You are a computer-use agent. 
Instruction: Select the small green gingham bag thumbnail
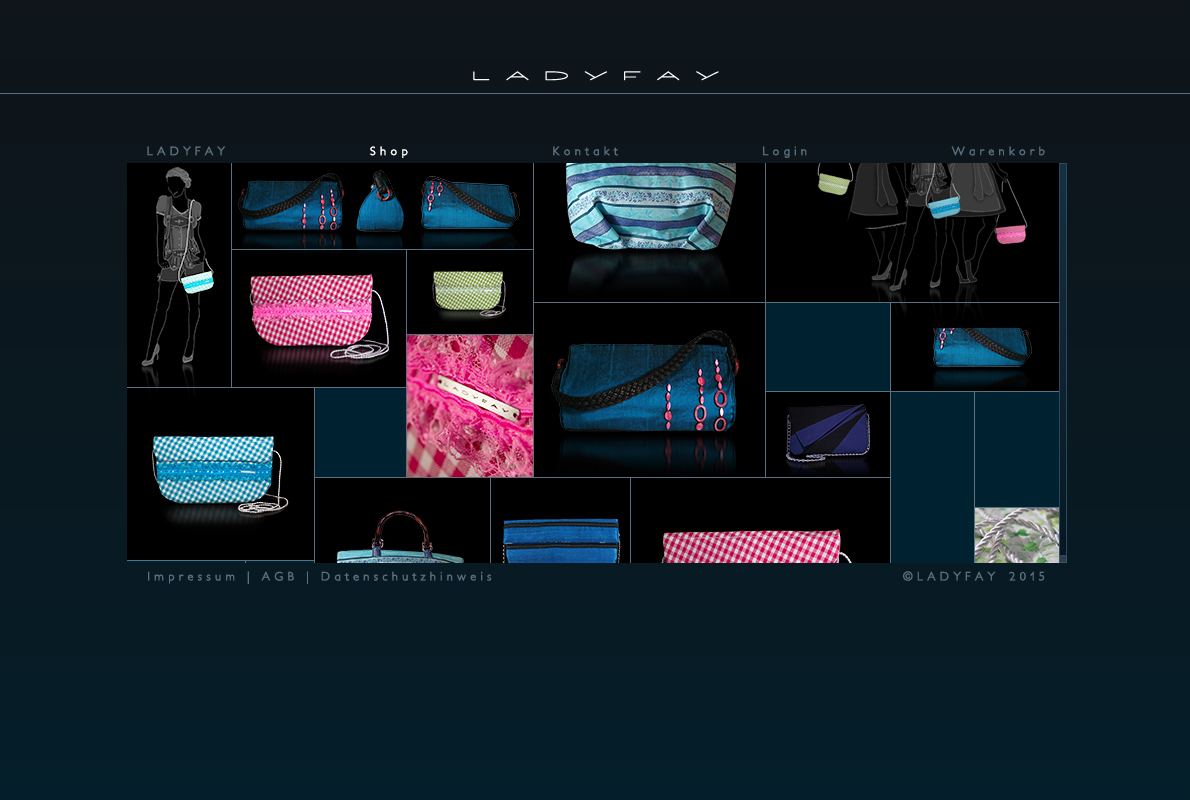[470, 292]
